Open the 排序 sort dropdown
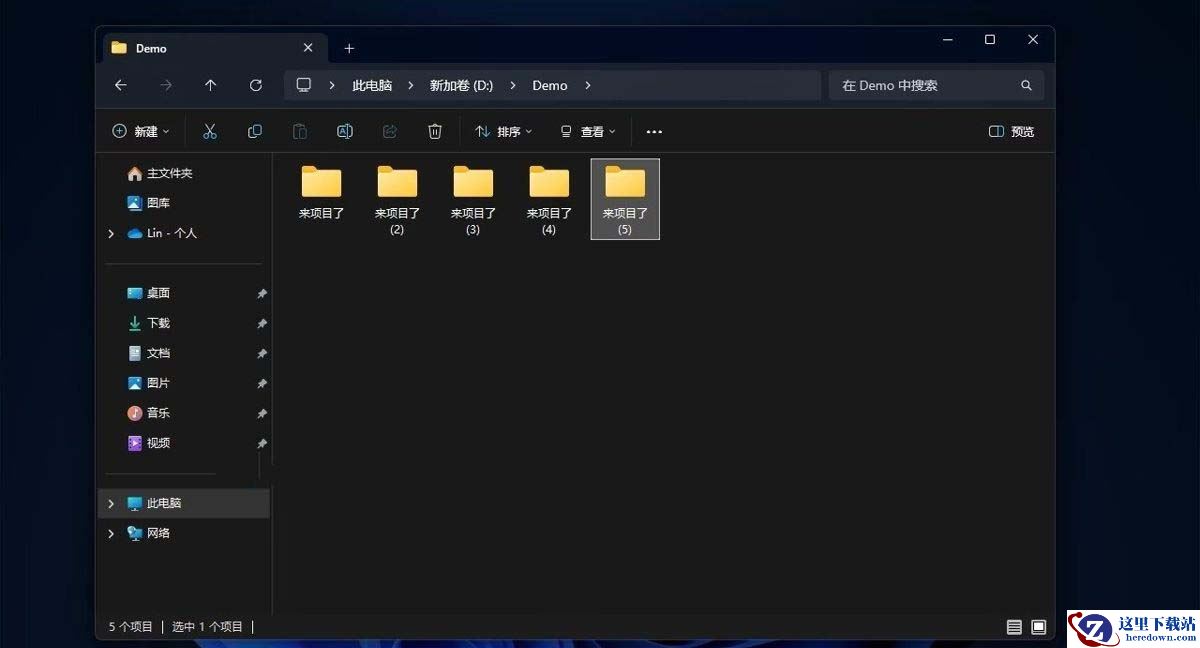The height and width of the screenshot is (648, 1200). pos(504,131)
